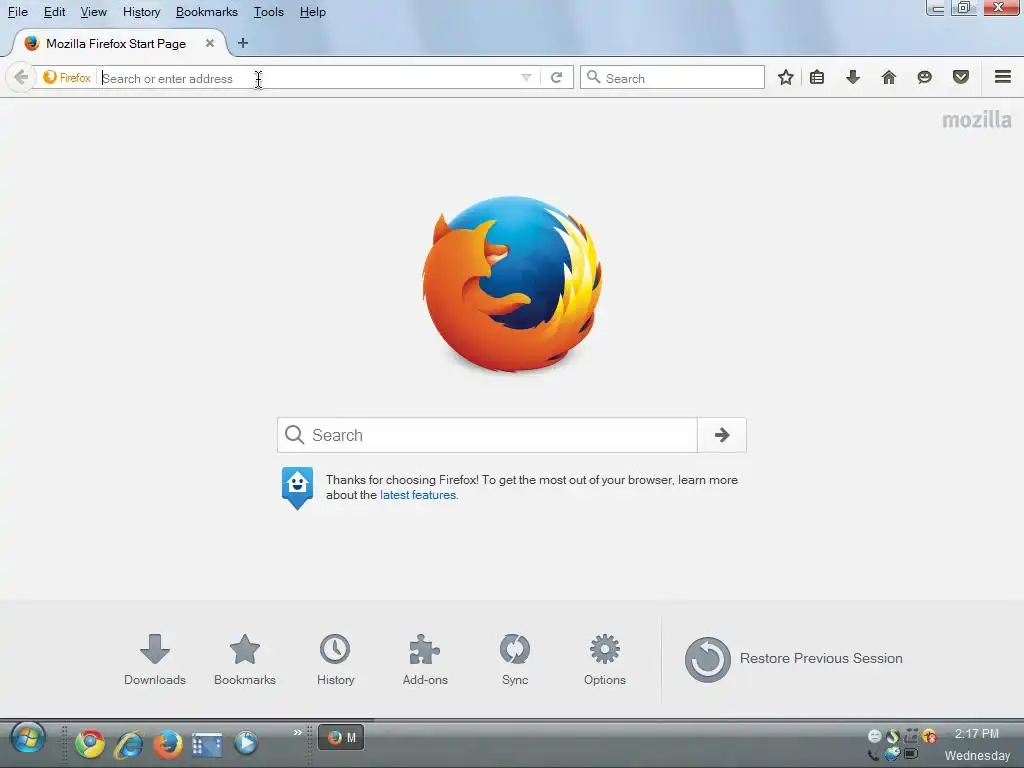Go to the home page icon
This screenshot has width=1024, height=768.
click(x=888, y=78)
